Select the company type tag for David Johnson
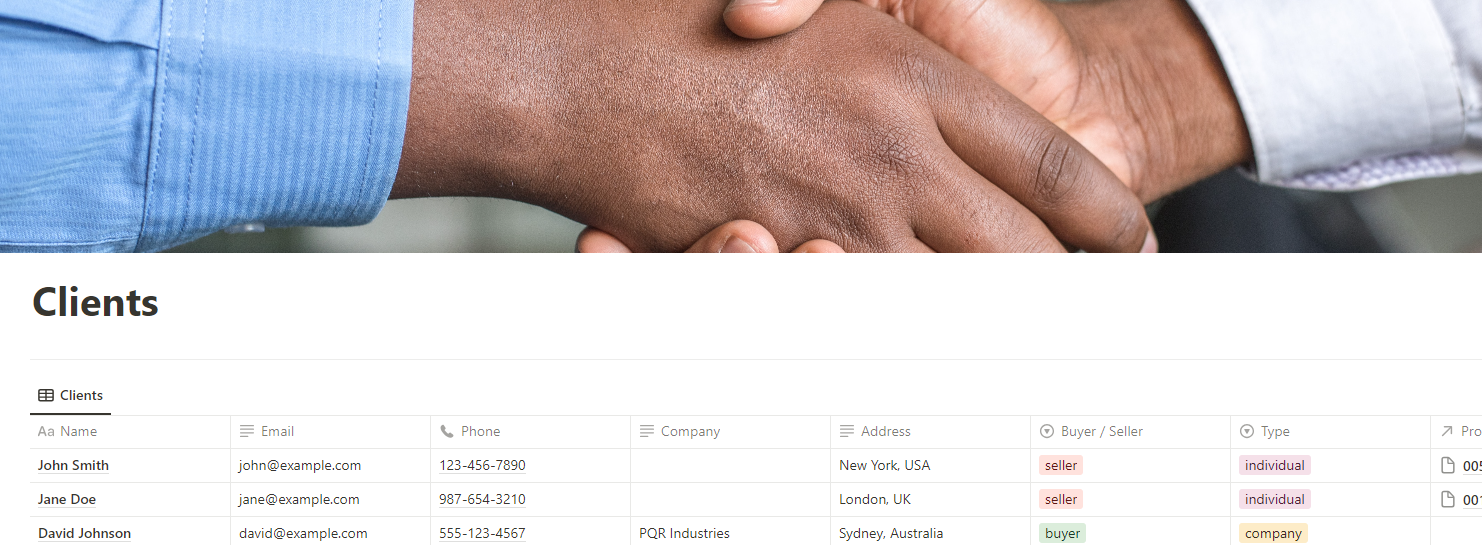 click(1273, 533)
